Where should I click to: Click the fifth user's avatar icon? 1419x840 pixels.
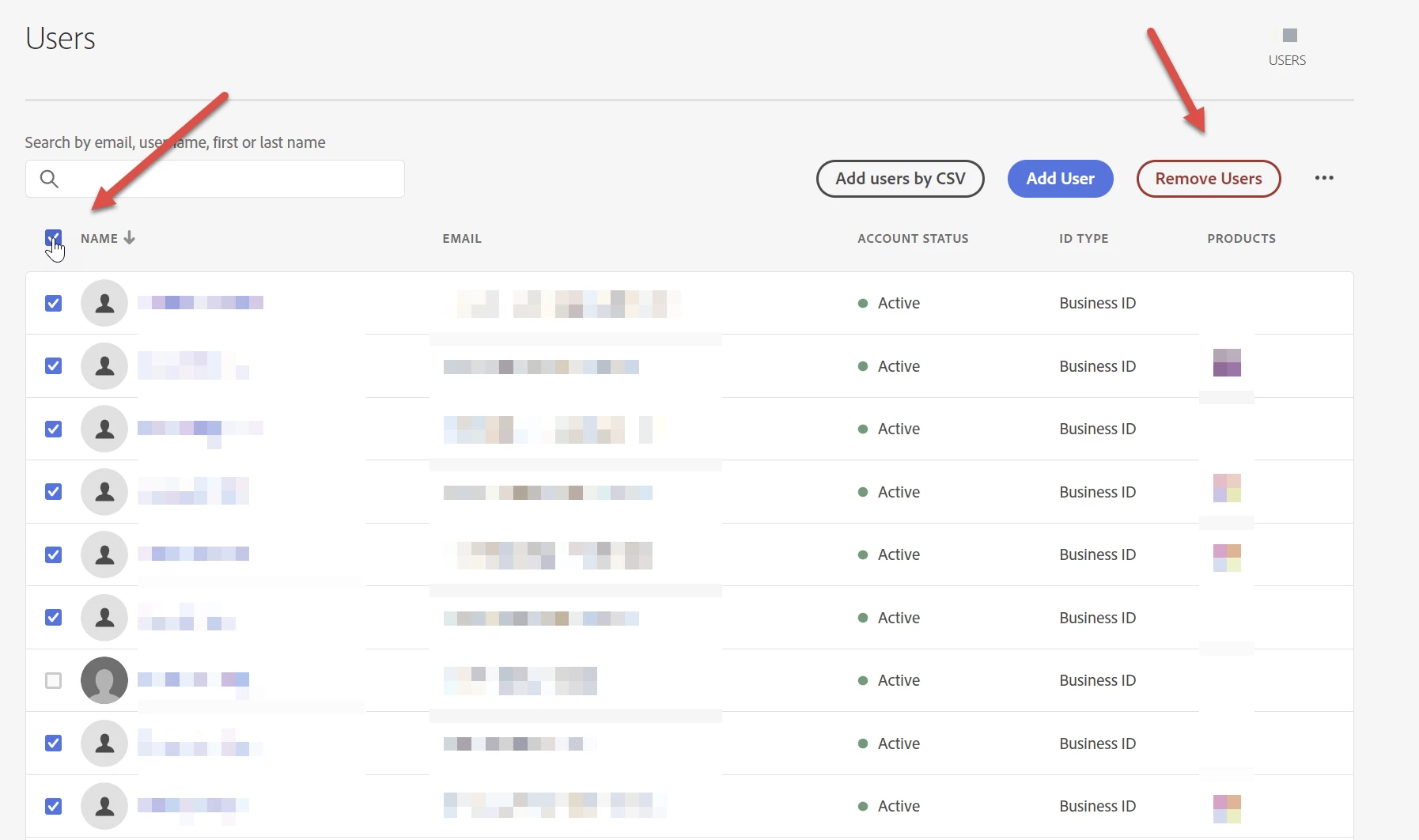[x=104, y=554]
